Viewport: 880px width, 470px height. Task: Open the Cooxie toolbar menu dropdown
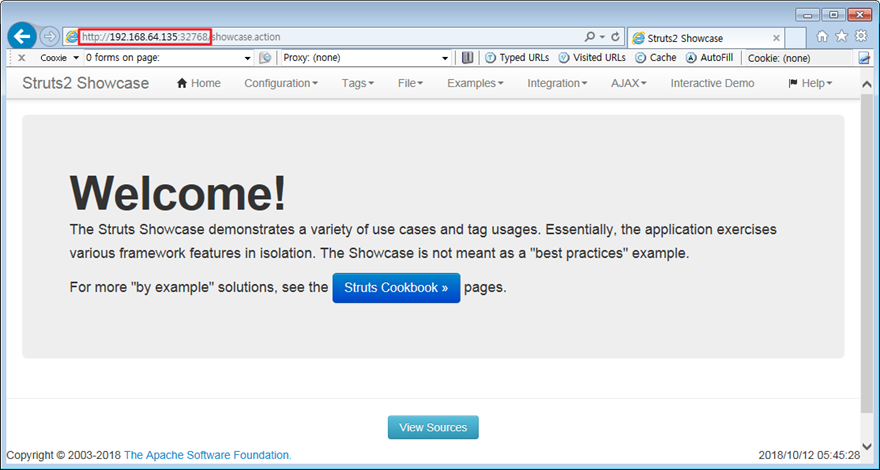(59, 58)
